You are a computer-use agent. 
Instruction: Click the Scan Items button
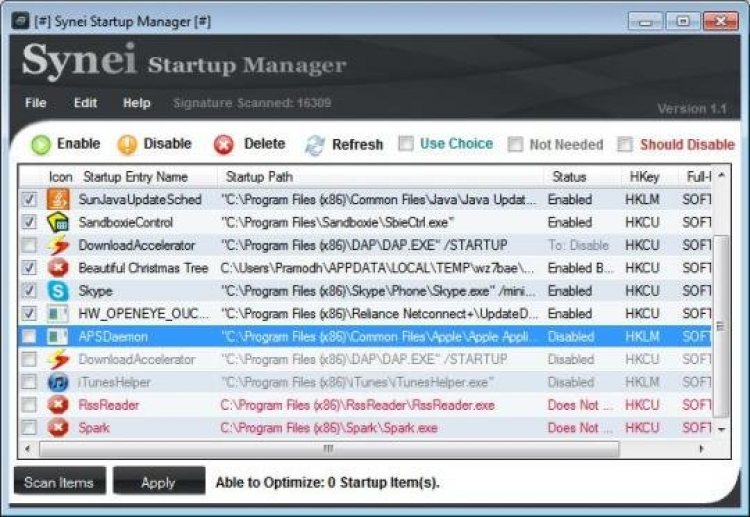click(60, 482)
